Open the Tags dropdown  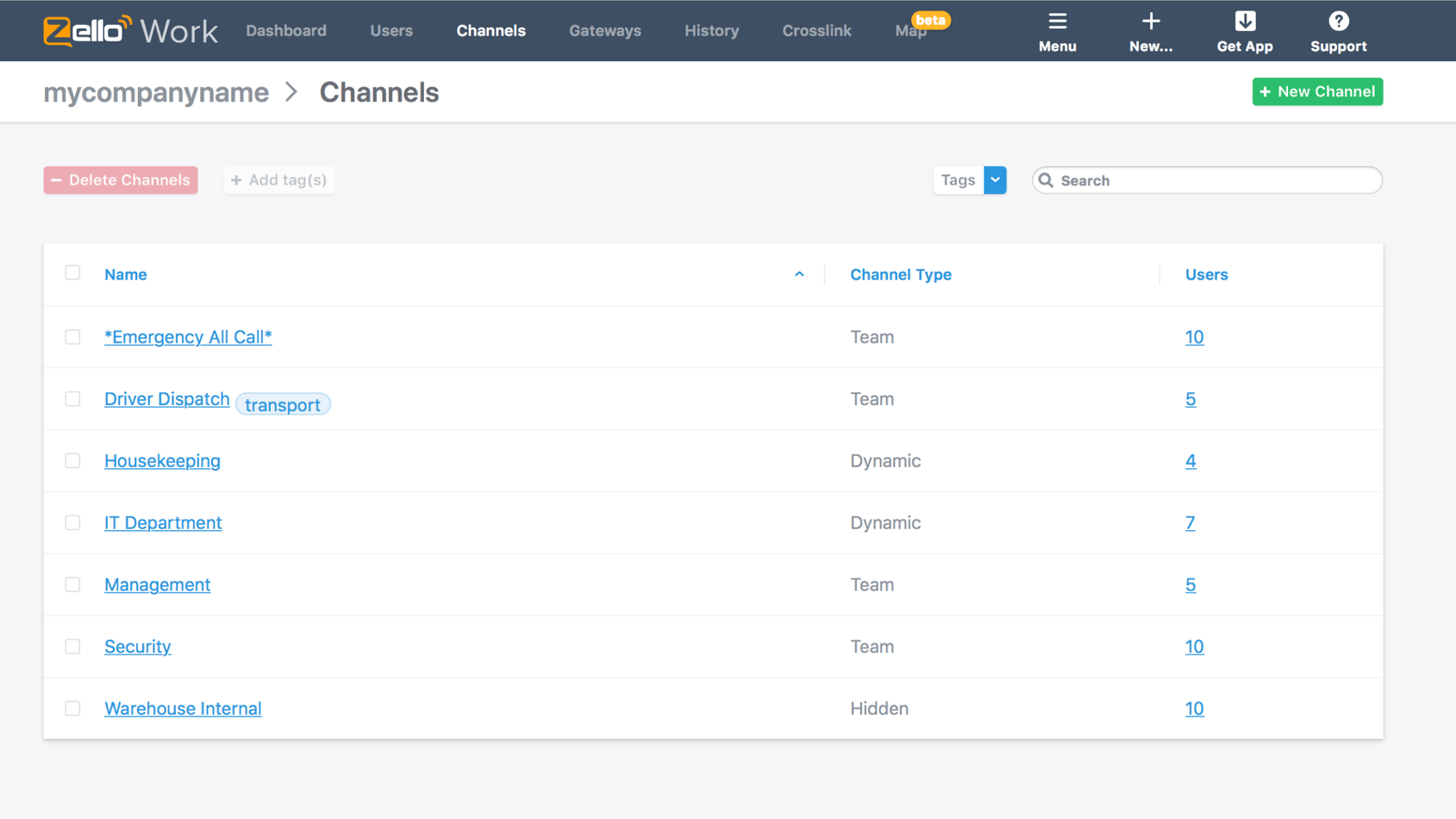[x=996, y=180]
